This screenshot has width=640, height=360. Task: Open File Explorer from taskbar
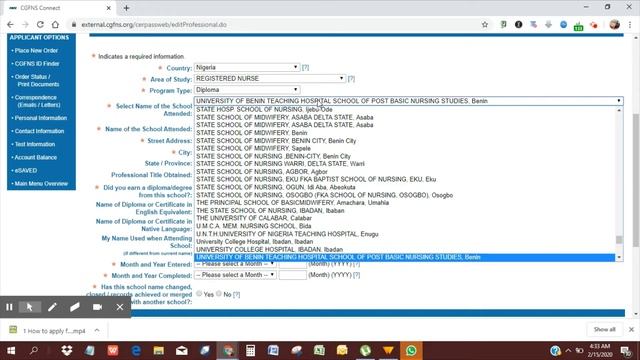(x=159, y=350)
